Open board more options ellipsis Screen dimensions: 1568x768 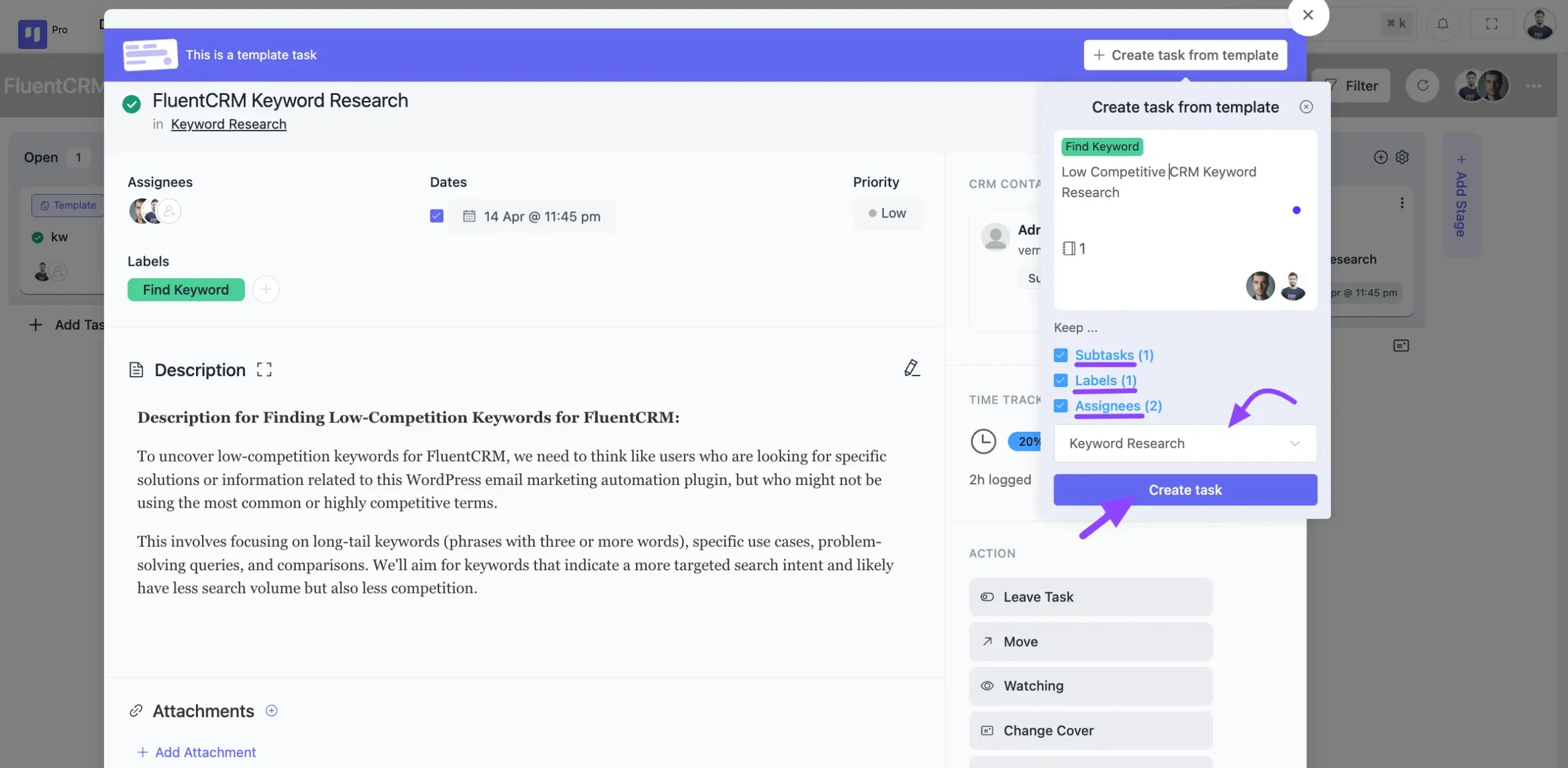click(1534, 86)
